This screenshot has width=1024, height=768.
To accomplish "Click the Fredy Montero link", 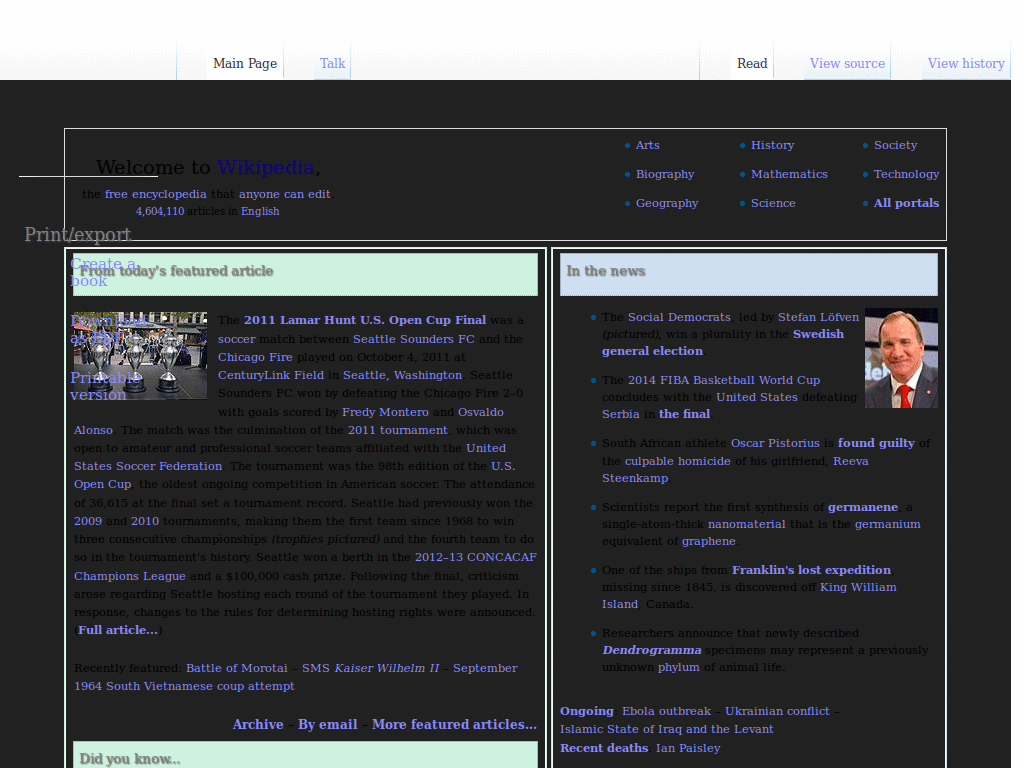I will pos(385,412).
